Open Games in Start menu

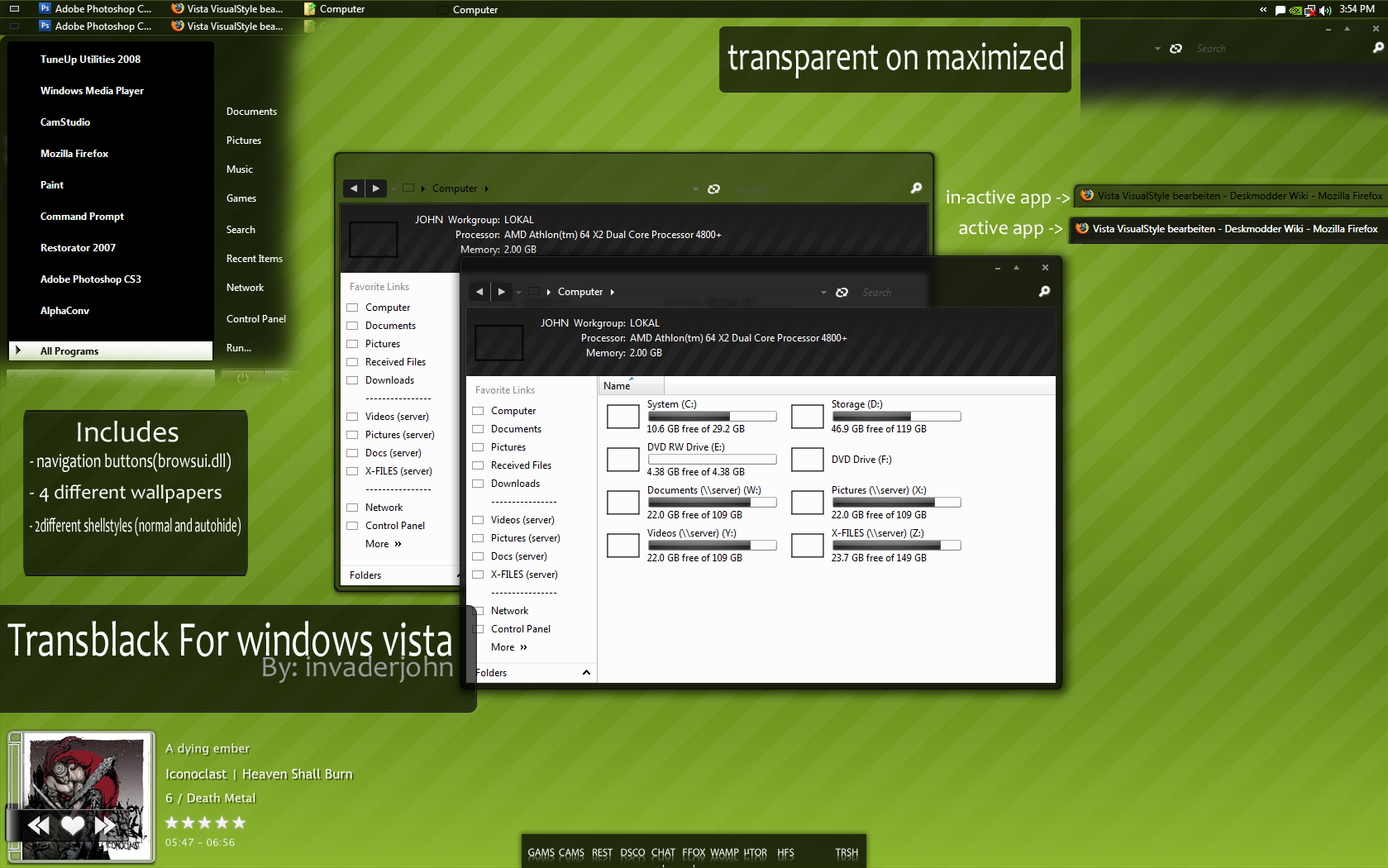pos(241,198)
